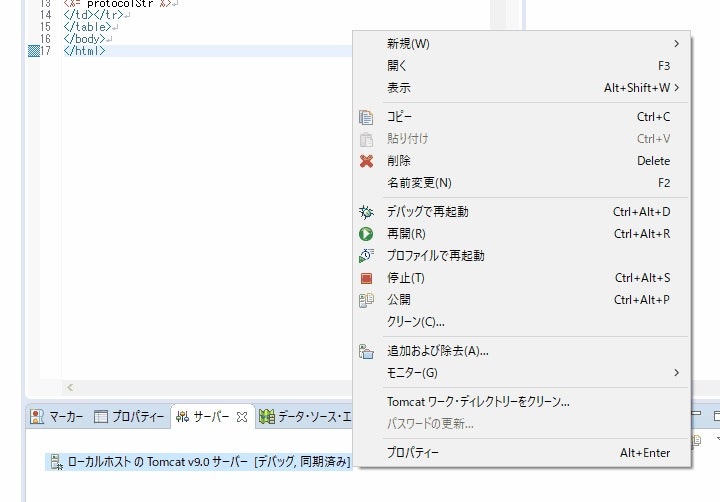Click the データ・ソース tab icon
This screenshot has height=502, width=720.
(x=267, y=417)
